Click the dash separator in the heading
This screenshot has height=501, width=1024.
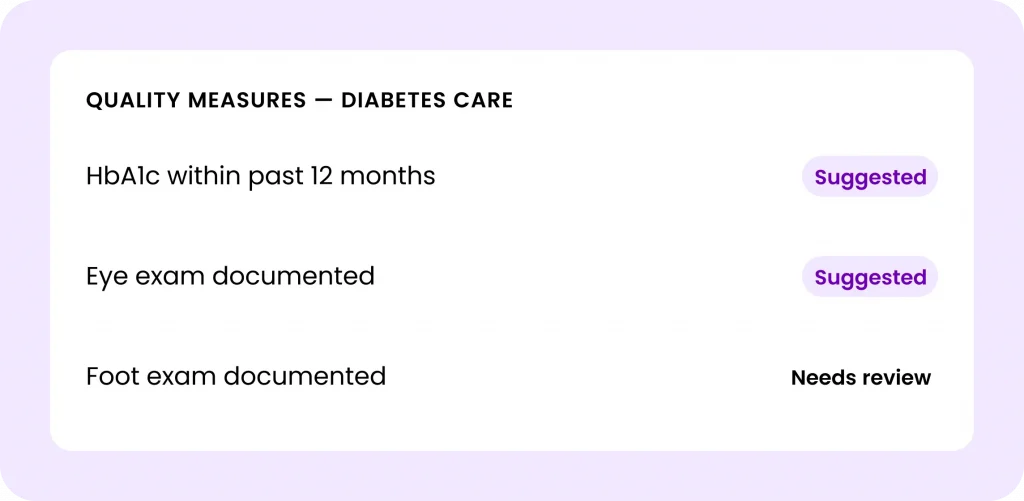click(x=323, y=101)
